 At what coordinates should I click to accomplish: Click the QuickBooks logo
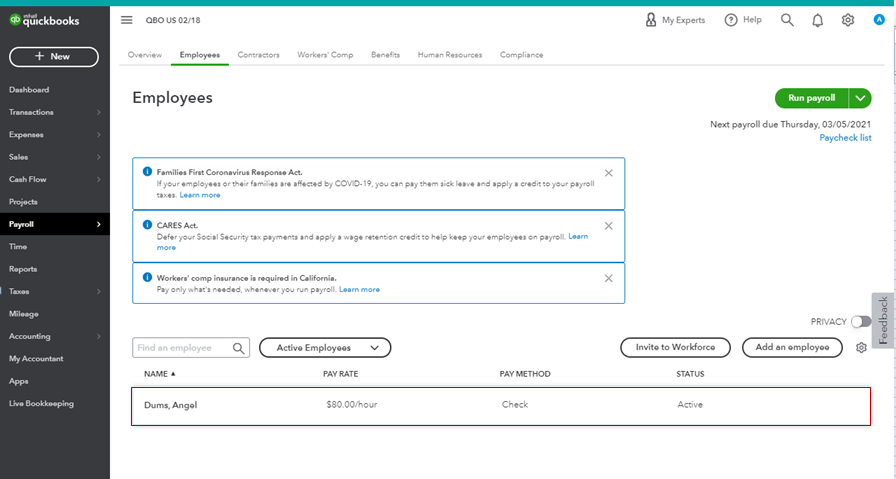point(44,21)
